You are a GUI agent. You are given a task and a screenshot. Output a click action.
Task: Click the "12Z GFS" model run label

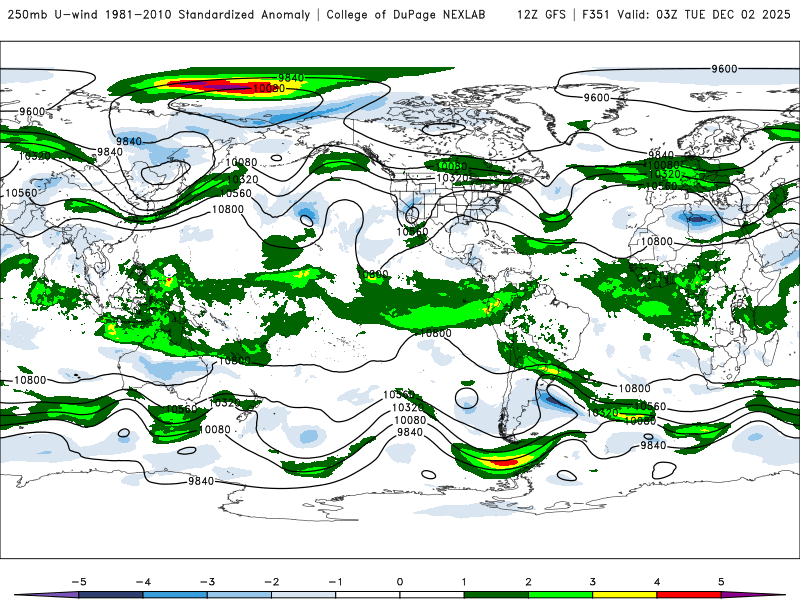(x=541, y=14)
